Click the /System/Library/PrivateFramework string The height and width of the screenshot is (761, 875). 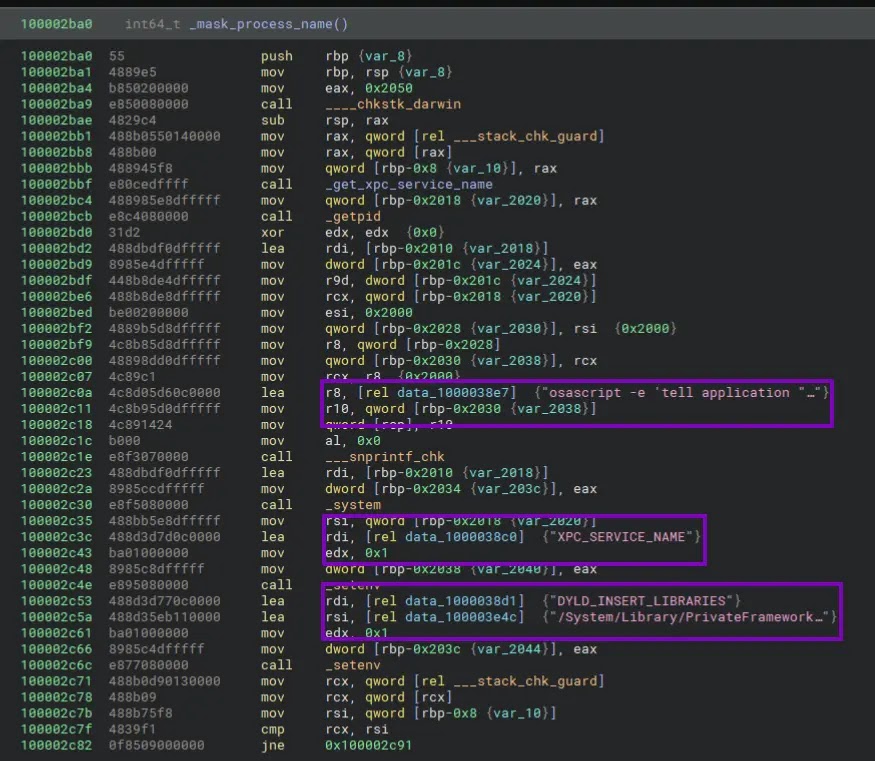click(689, 617)
